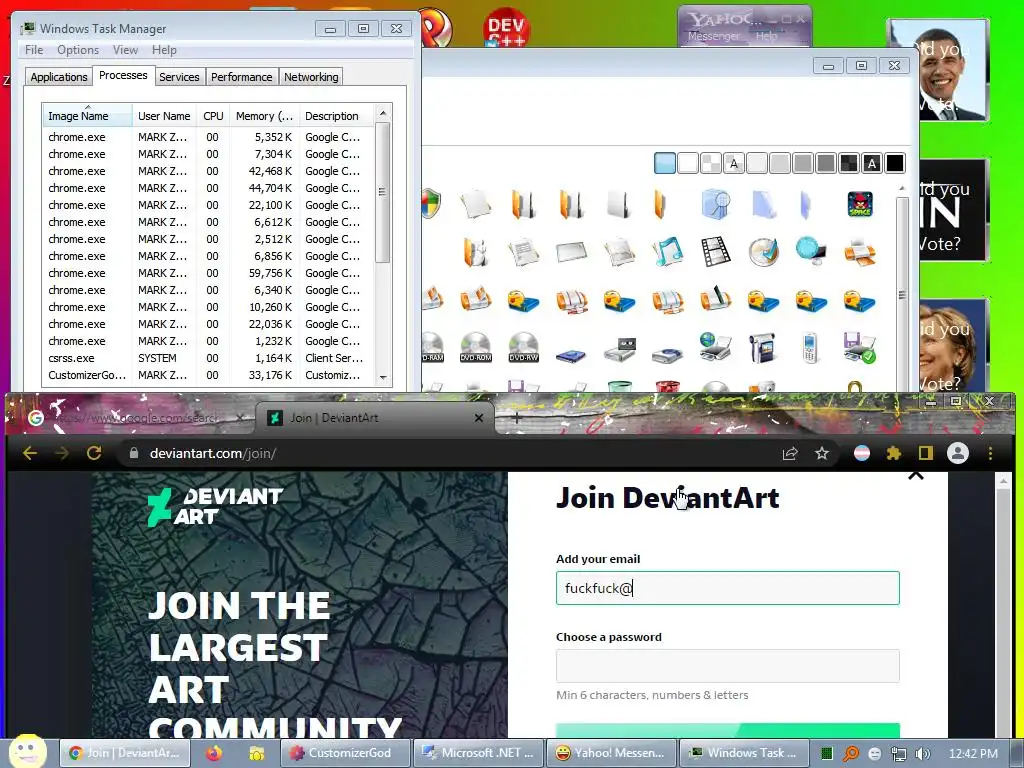Close the Join DeviantArt tab

point(479,418)
